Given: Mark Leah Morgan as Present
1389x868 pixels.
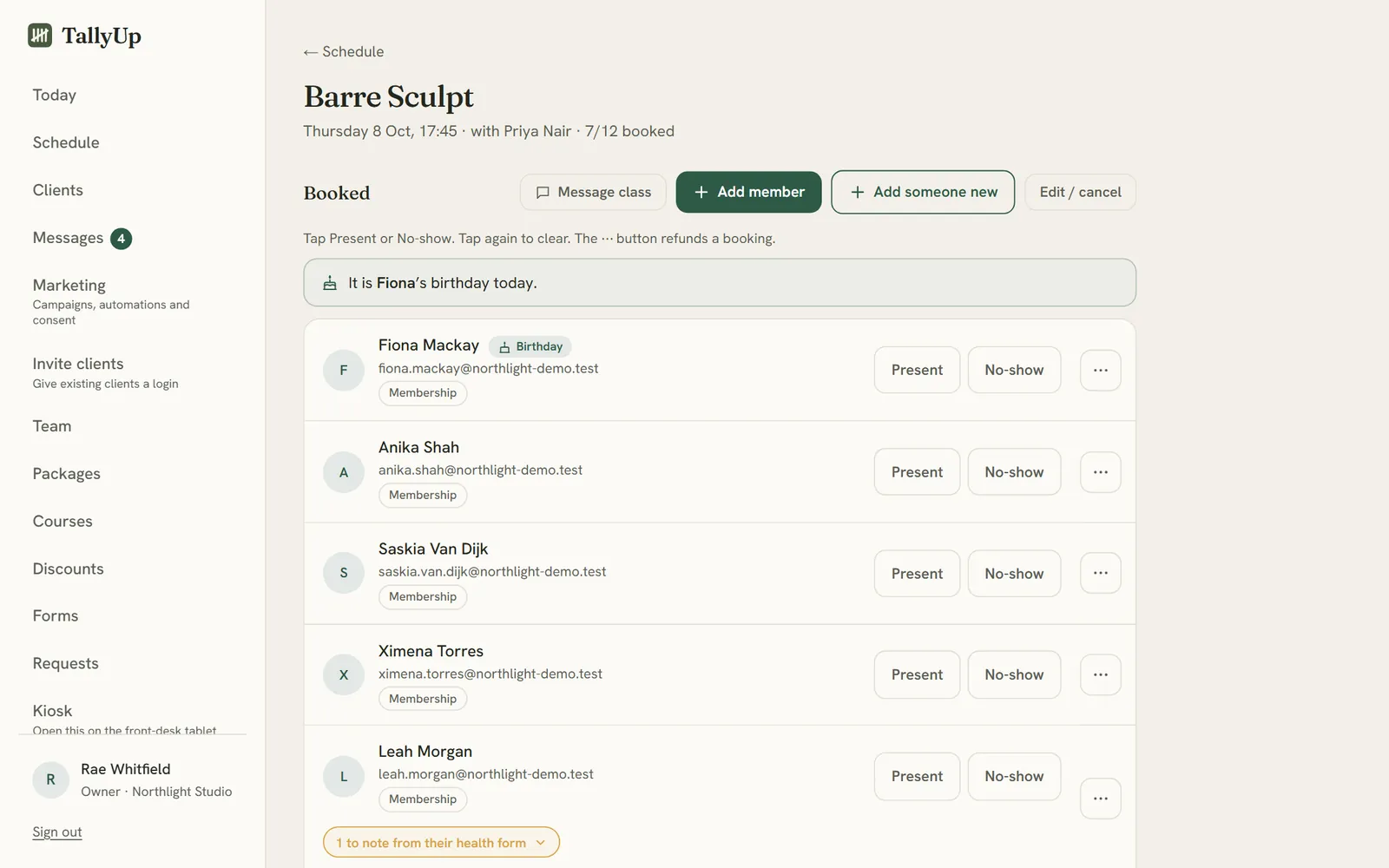Looking at the screenshot, I should click(917, 776).
